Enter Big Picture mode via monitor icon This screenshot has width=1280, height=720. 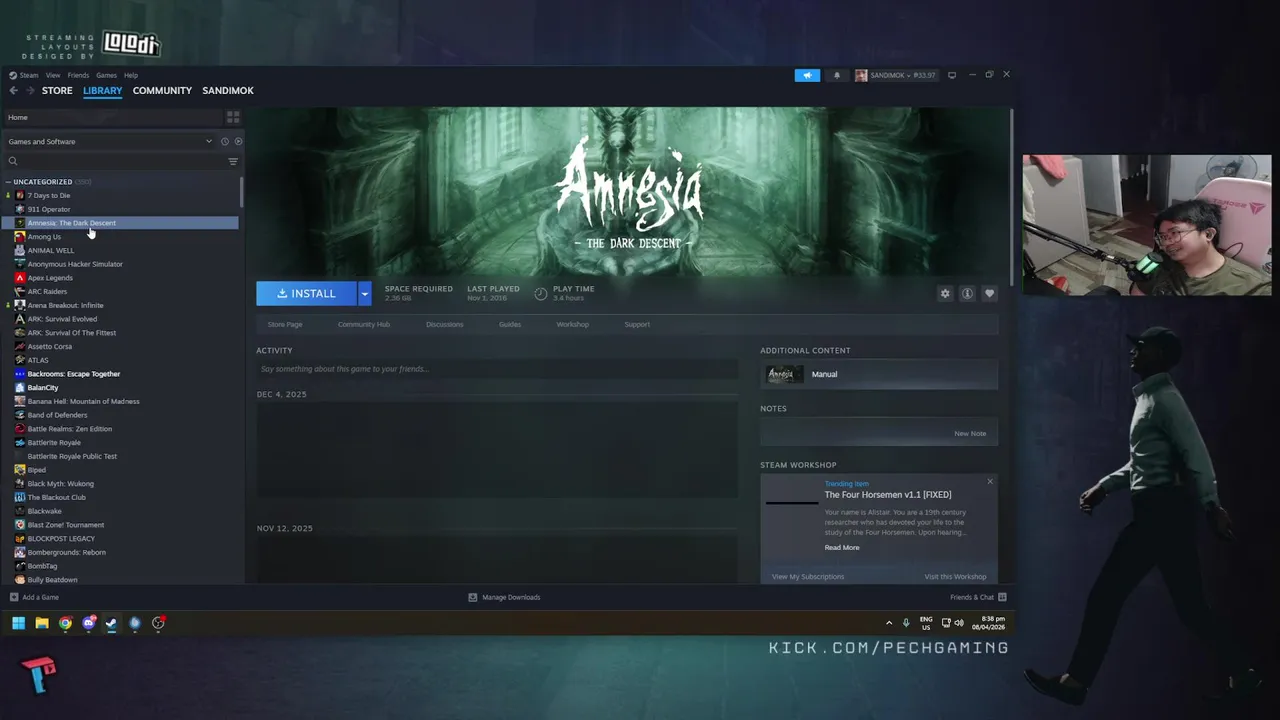point(952,75)
